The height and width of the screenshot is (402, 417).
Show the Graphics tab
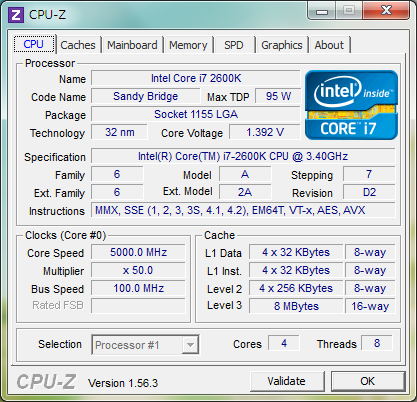click(282, 45)
